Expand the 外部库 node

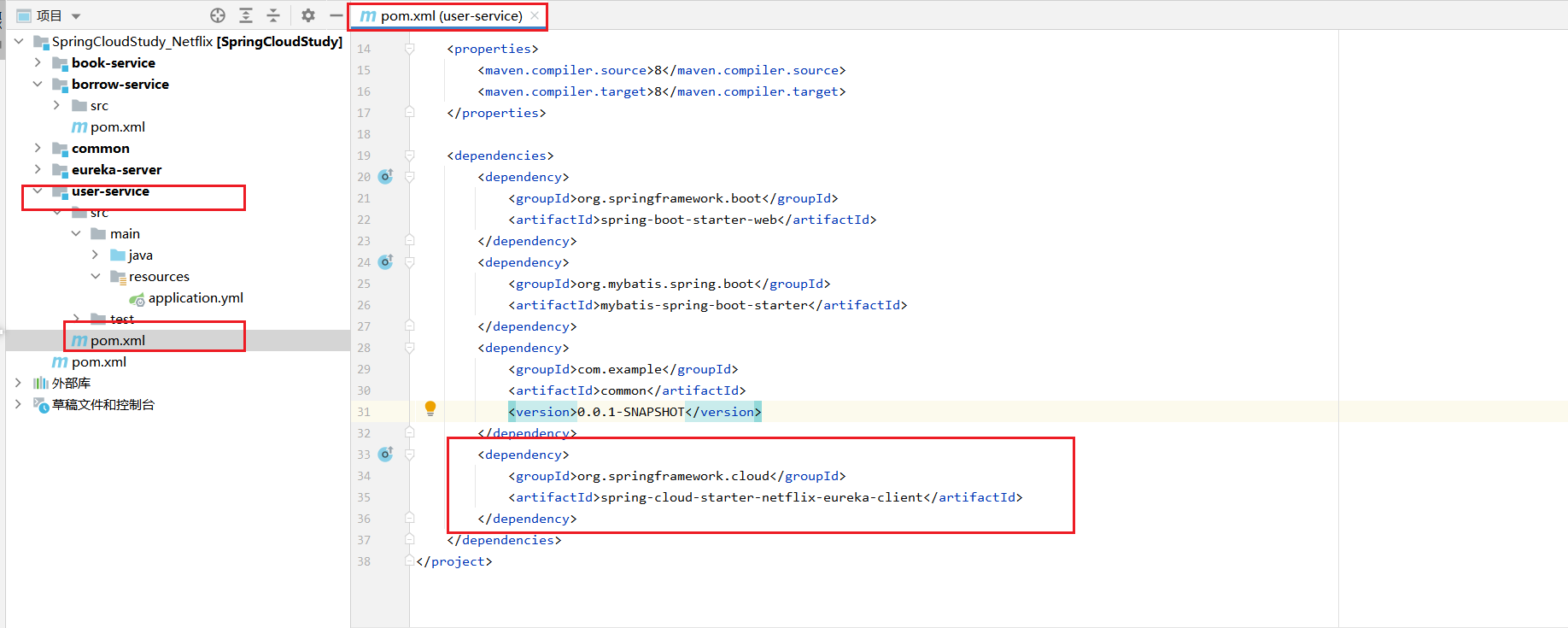tap(19, 383)
